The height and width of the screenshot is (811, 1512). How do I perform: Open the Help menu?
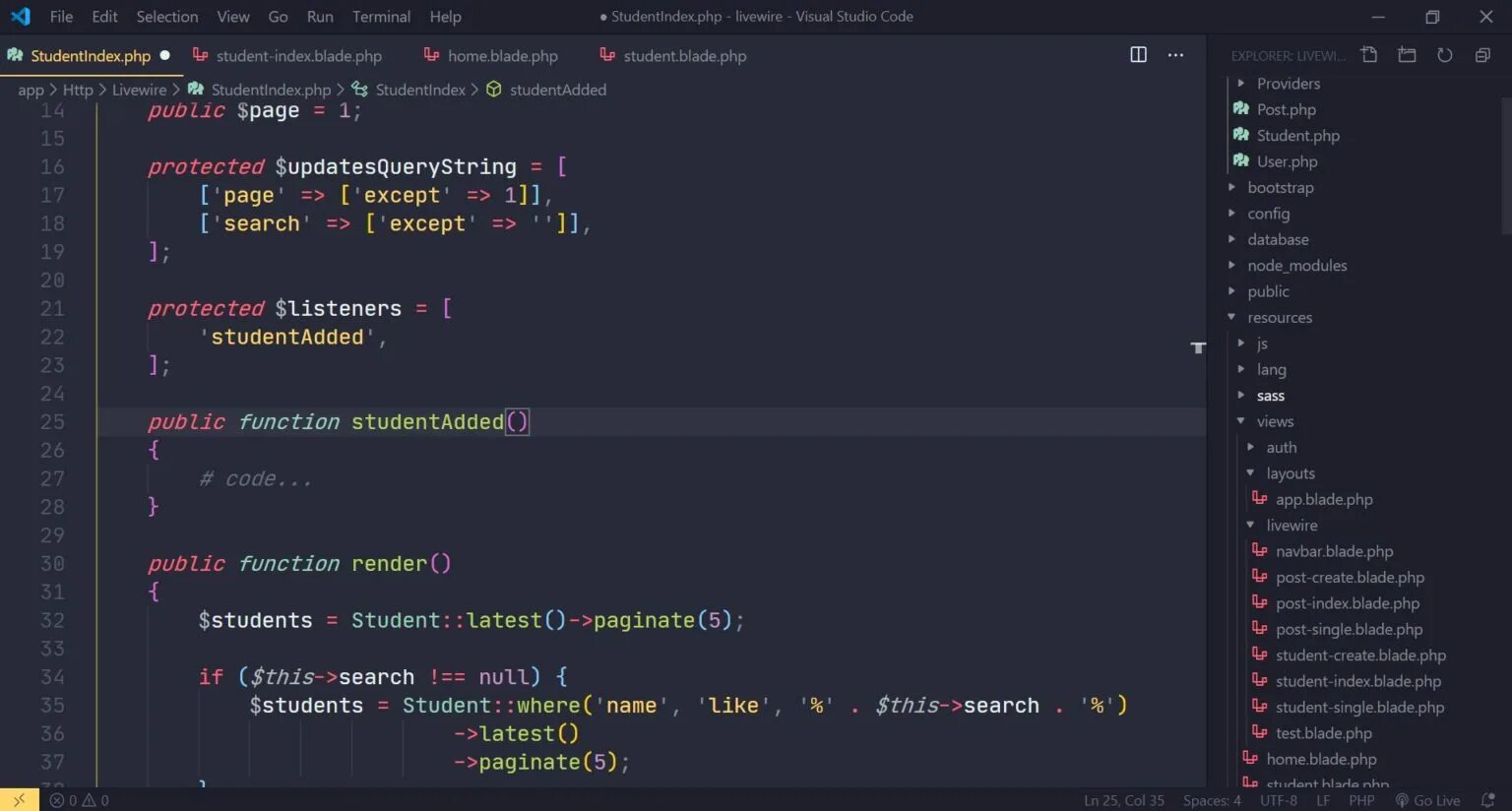tap(445, 17)
